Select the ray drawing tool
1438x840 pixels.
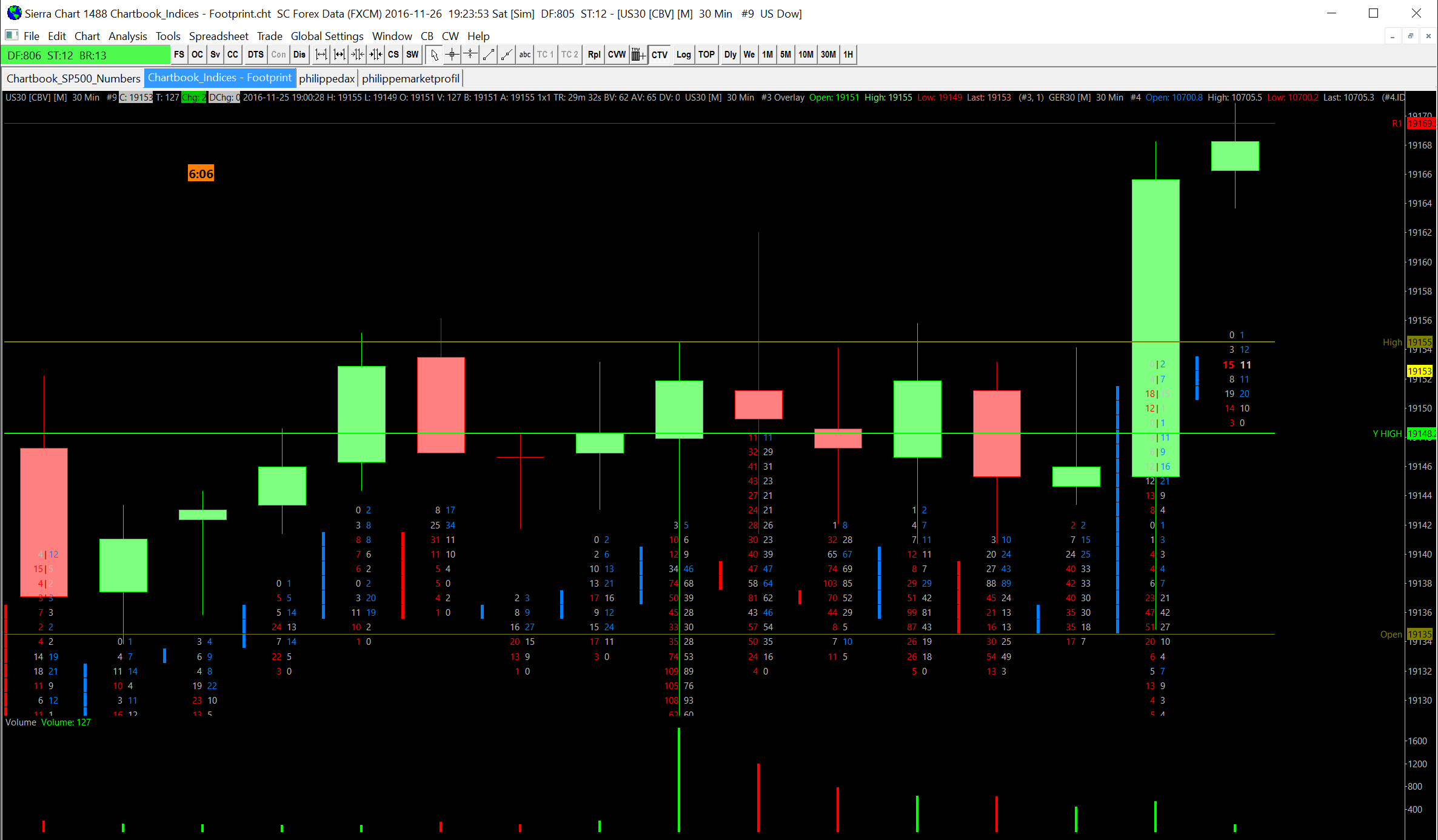pyautogui.click(x=507, y=55)
